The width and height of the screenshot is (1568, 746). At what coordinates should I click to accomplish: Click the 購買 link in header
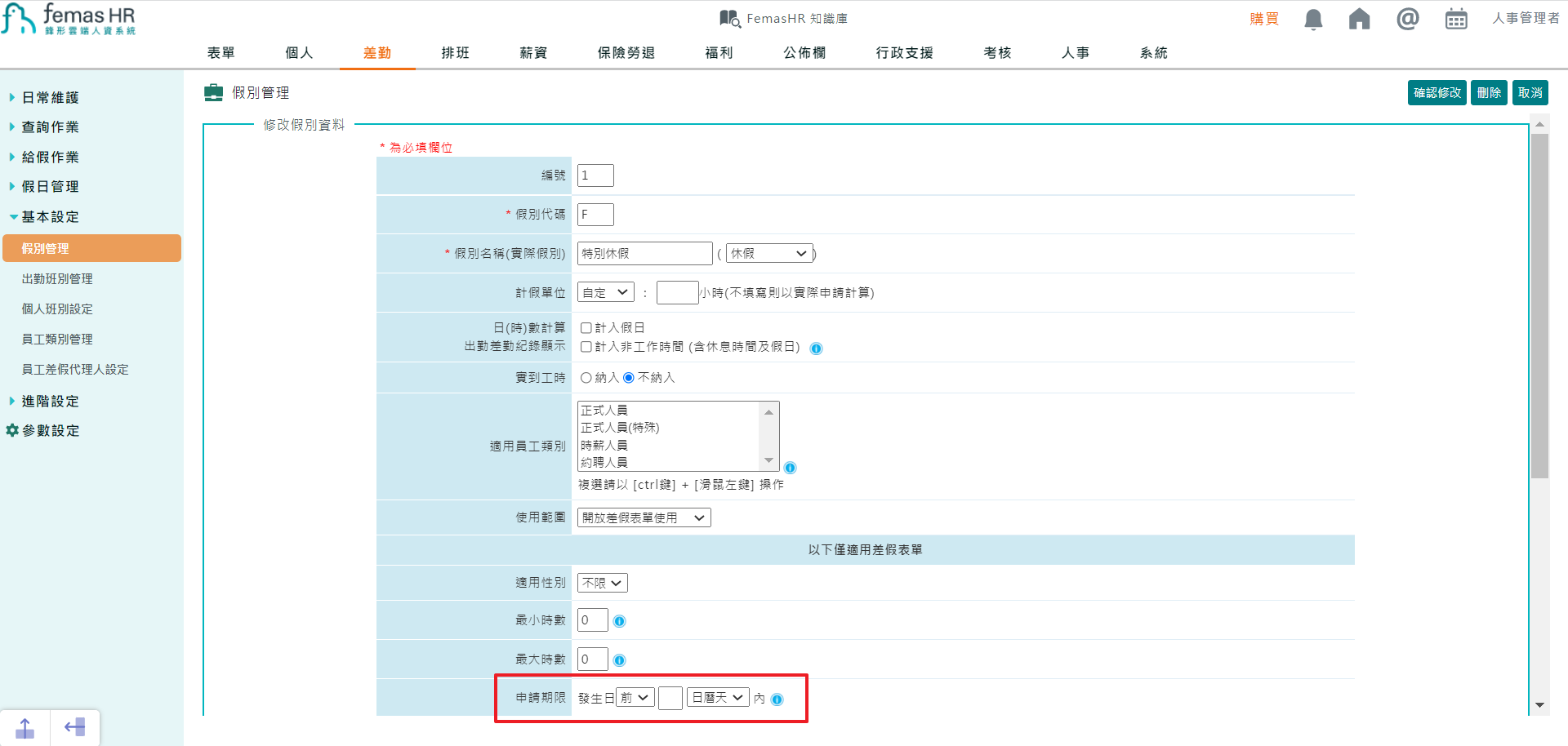click(x=1264, y=19)
